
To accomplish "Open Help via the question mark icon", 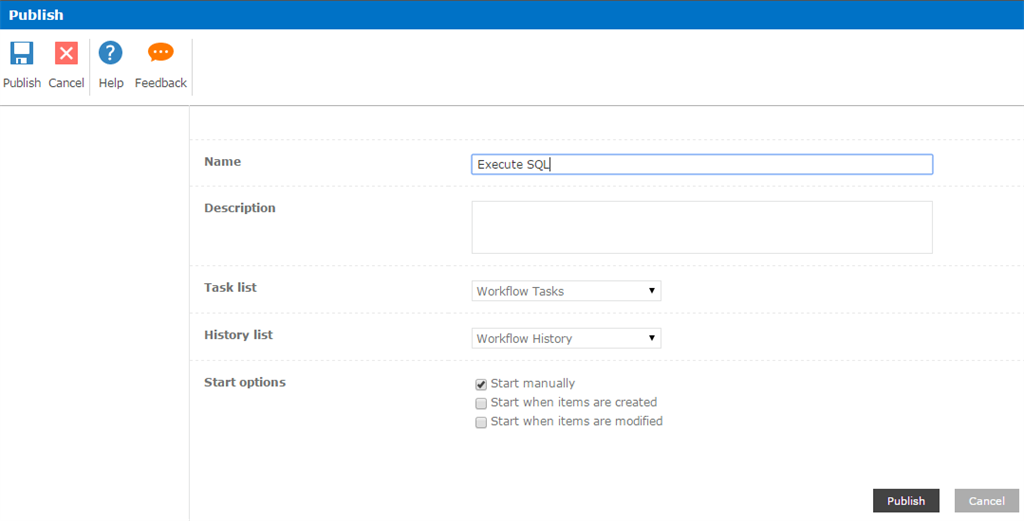I will click(x=111, y=53).
